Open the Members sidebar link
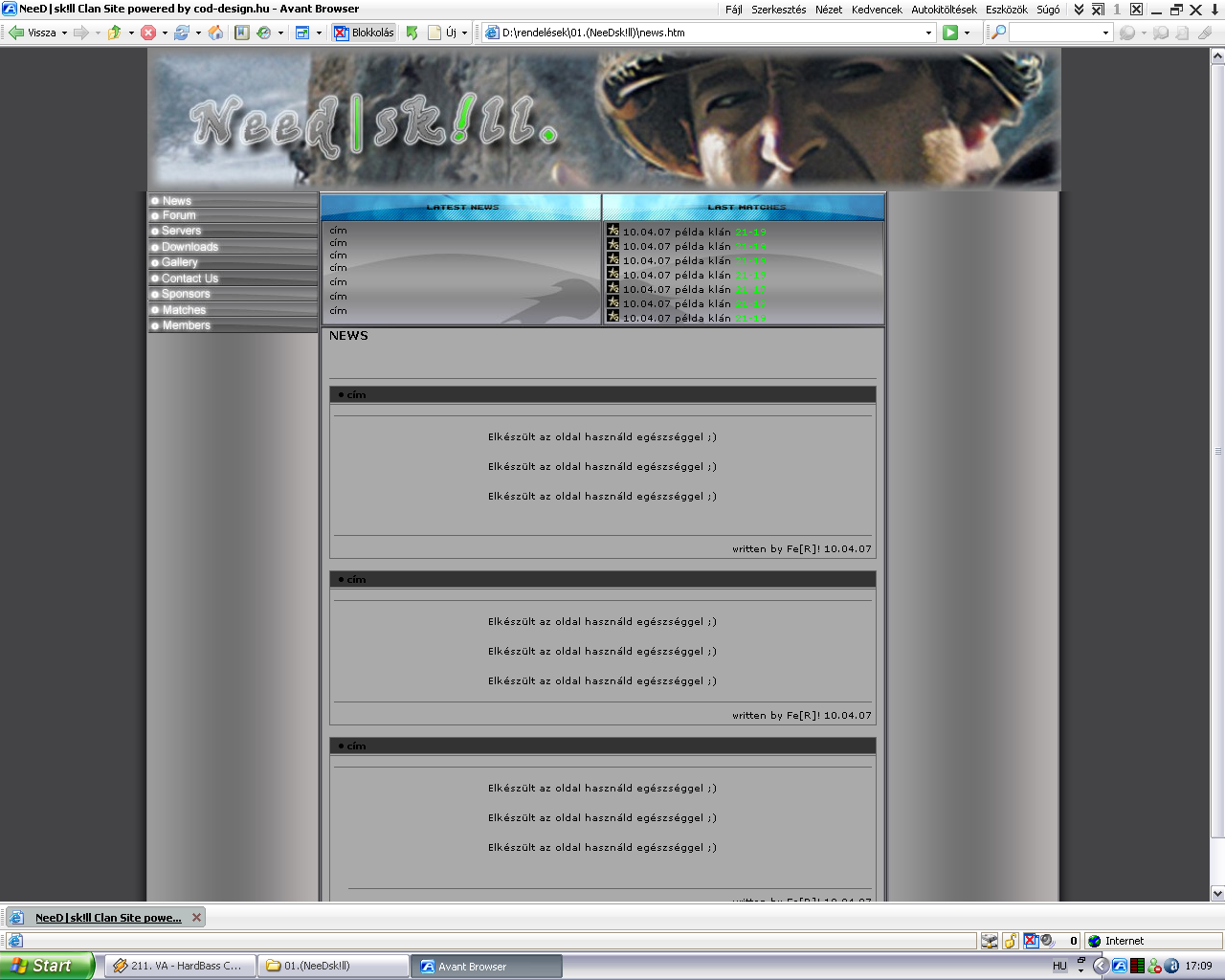Image resolution: width=1225 pixels, height=980 pixels. (x=233, y=325)
